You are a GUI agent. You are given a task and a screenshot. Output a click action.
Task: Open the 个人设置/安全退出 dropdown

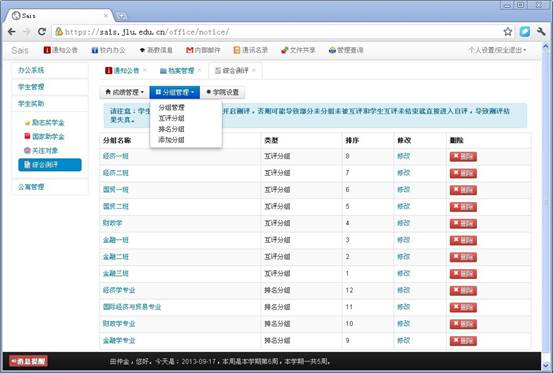click(x=497, y=50)
